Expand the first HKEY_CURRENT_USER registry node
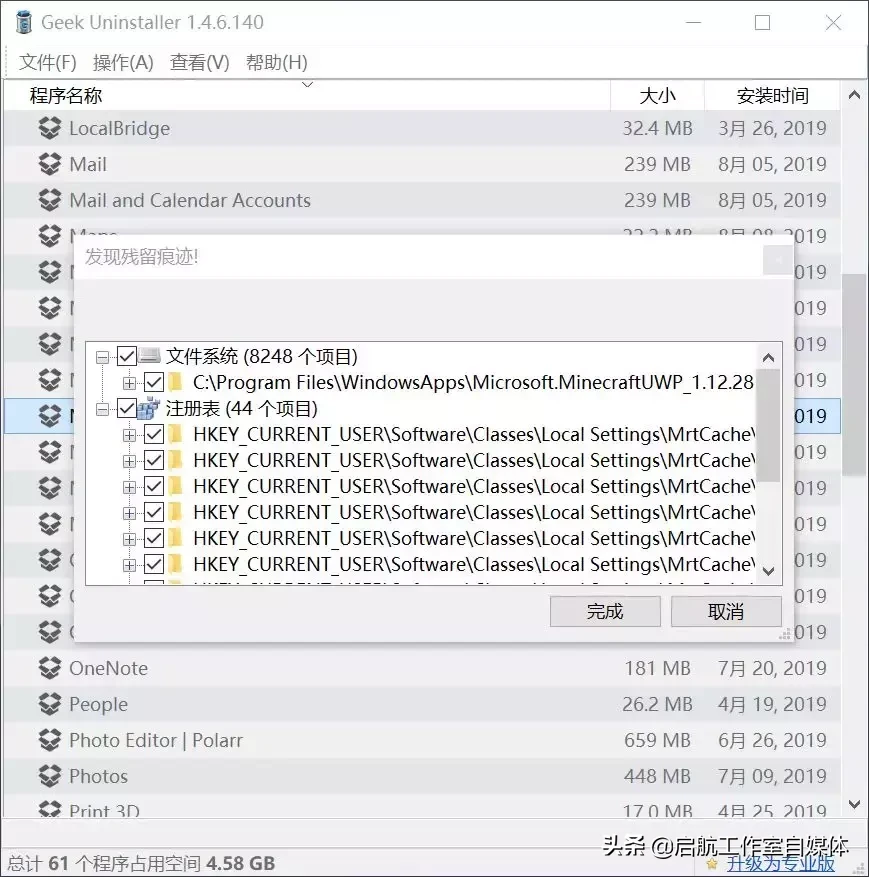 (x=129, y=435)
